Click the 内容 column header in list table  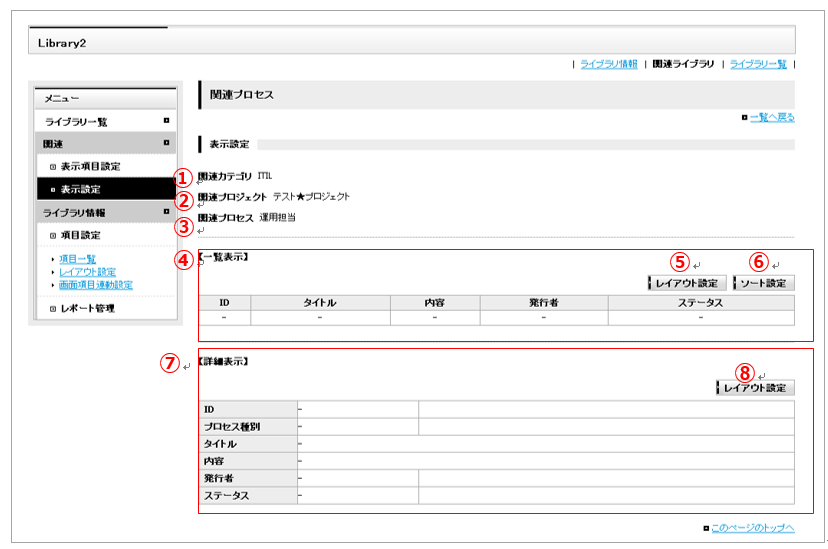(435, 302)
